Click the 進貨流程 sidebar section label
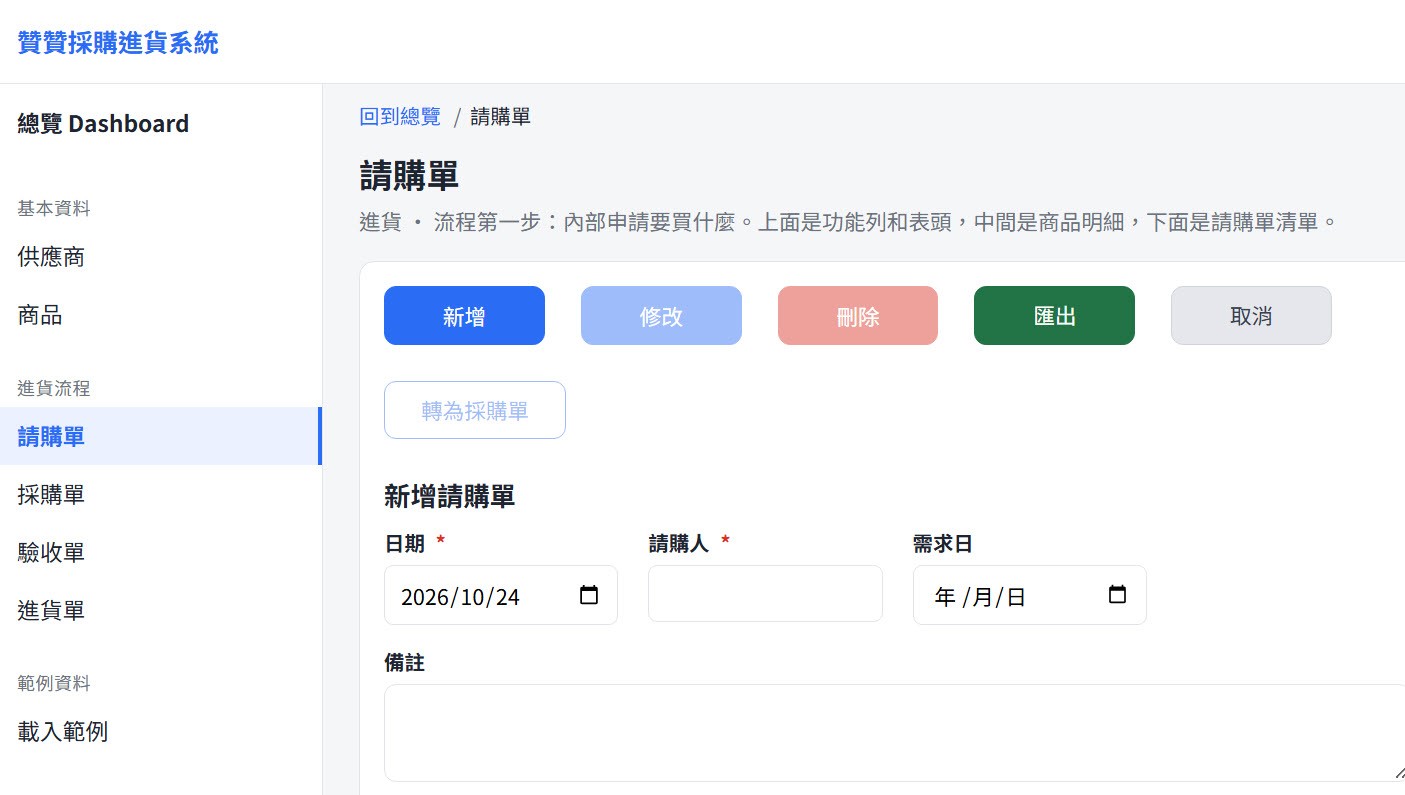Viewport: 1405px width, 795px height. (x=54, y=388)
